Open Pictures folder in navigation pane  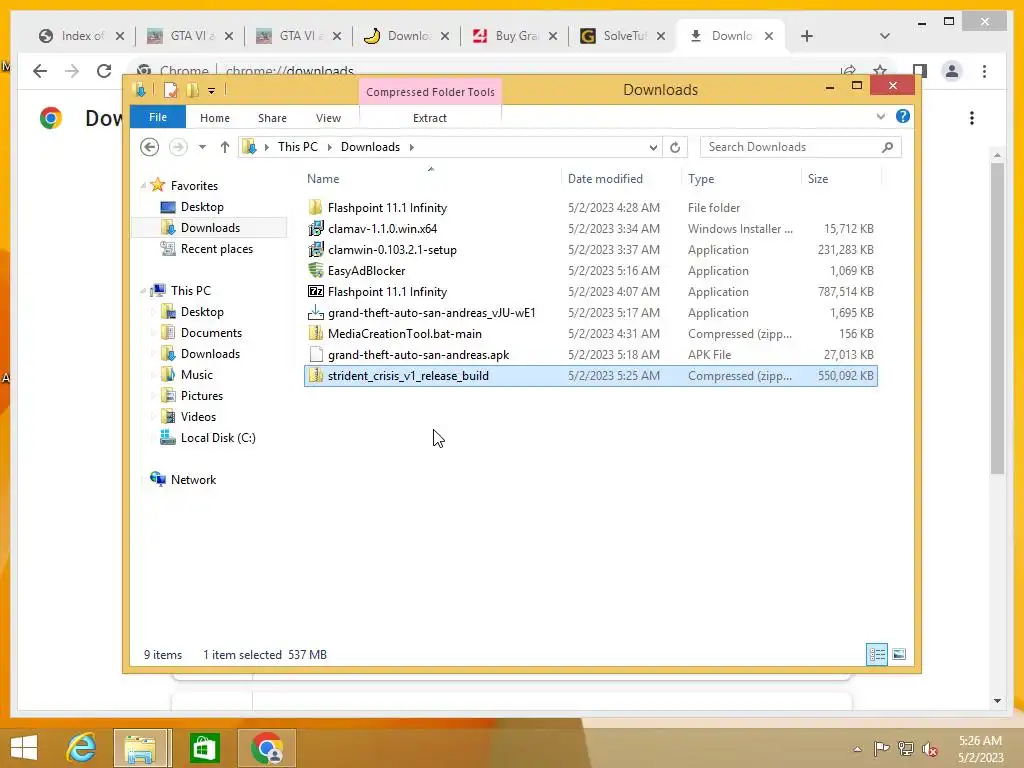[x=201, y=396]
